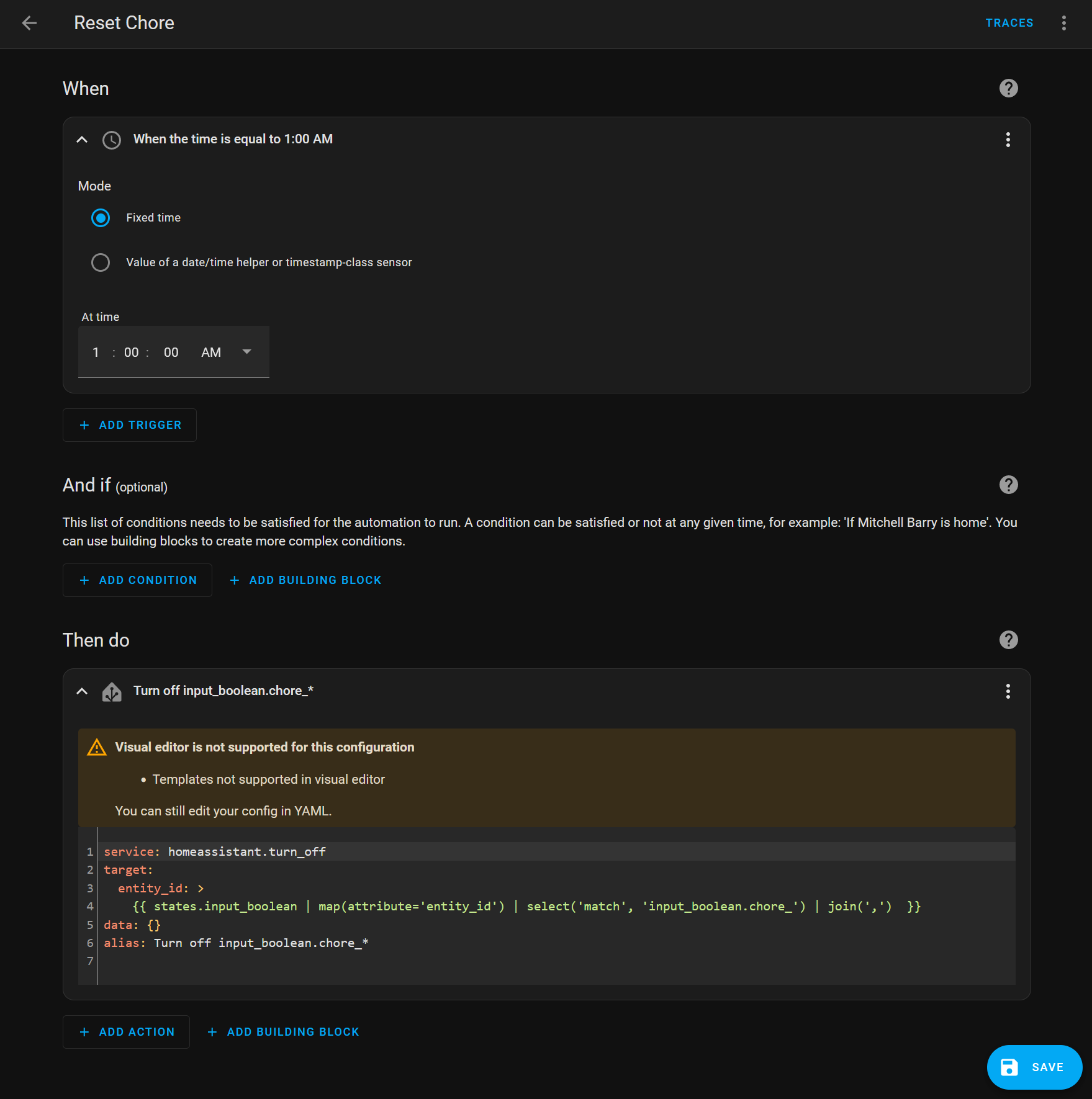Click the save disk icon on the floating button

pyautogui.click(x=1009, y=1067)
